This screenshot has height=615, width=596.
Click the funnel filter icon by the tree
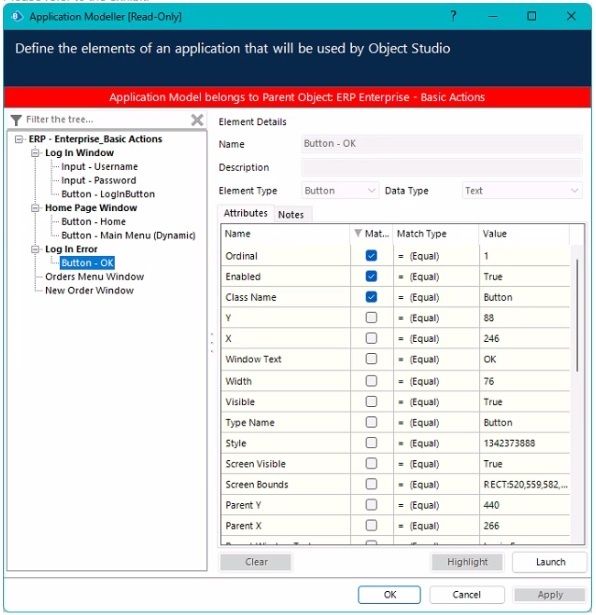16,120
